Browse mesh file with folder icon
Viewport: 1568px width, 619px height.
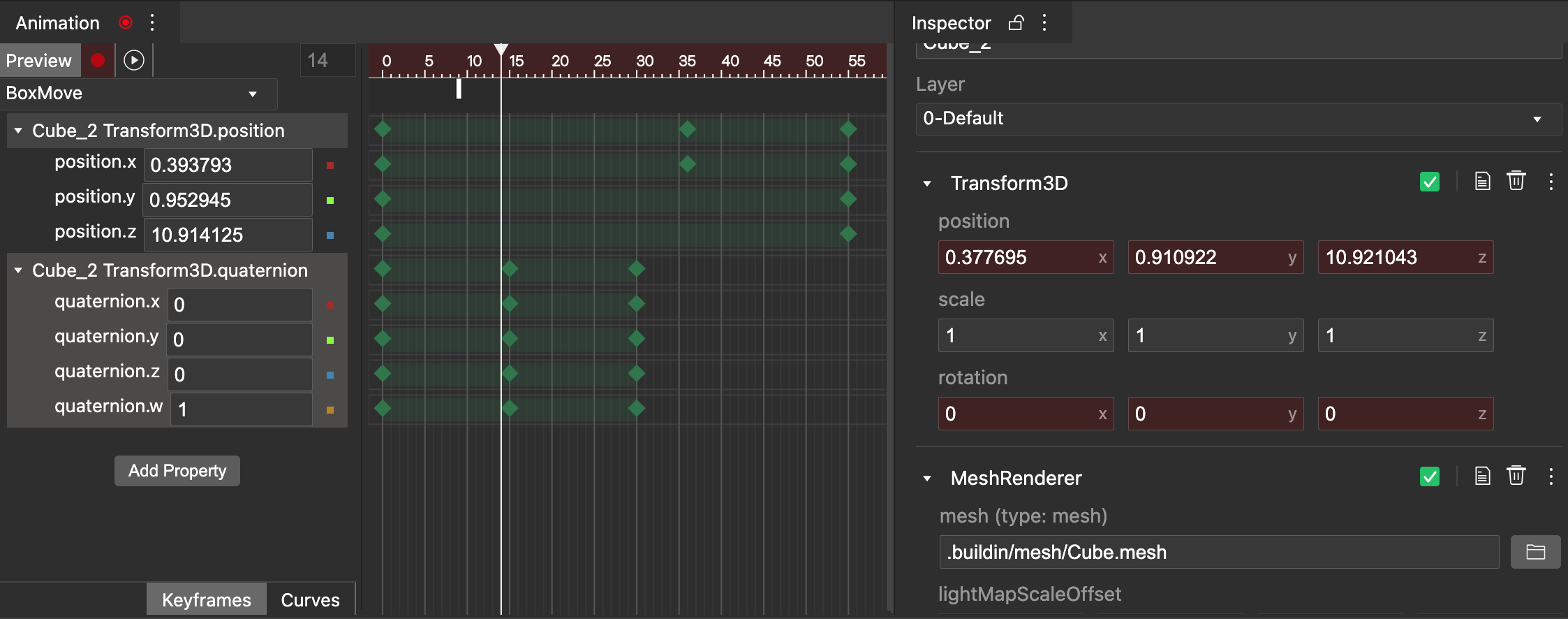[1535, 552]
